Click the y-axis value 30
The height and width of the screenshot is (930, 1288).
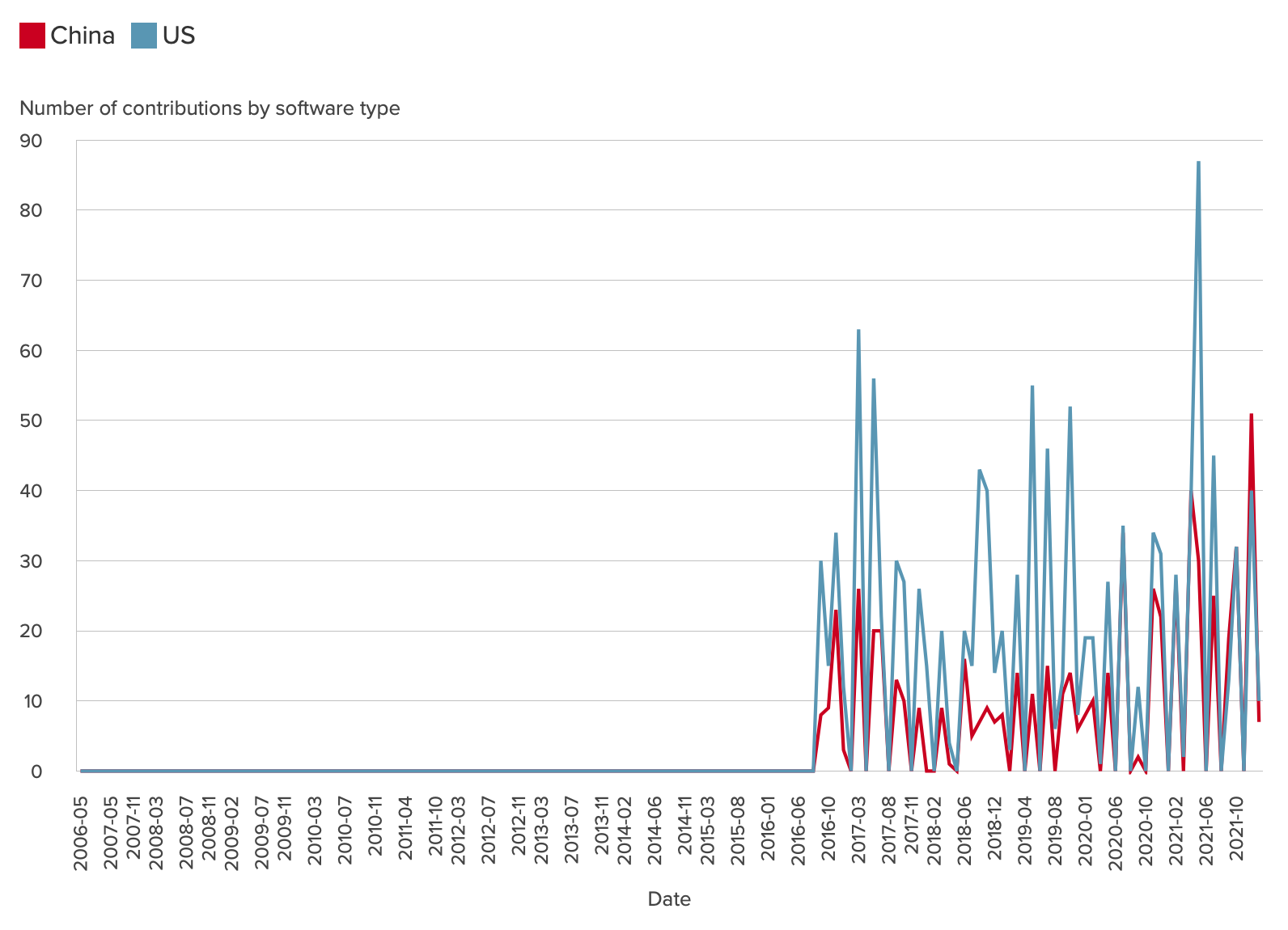click(x=32, y=561)
